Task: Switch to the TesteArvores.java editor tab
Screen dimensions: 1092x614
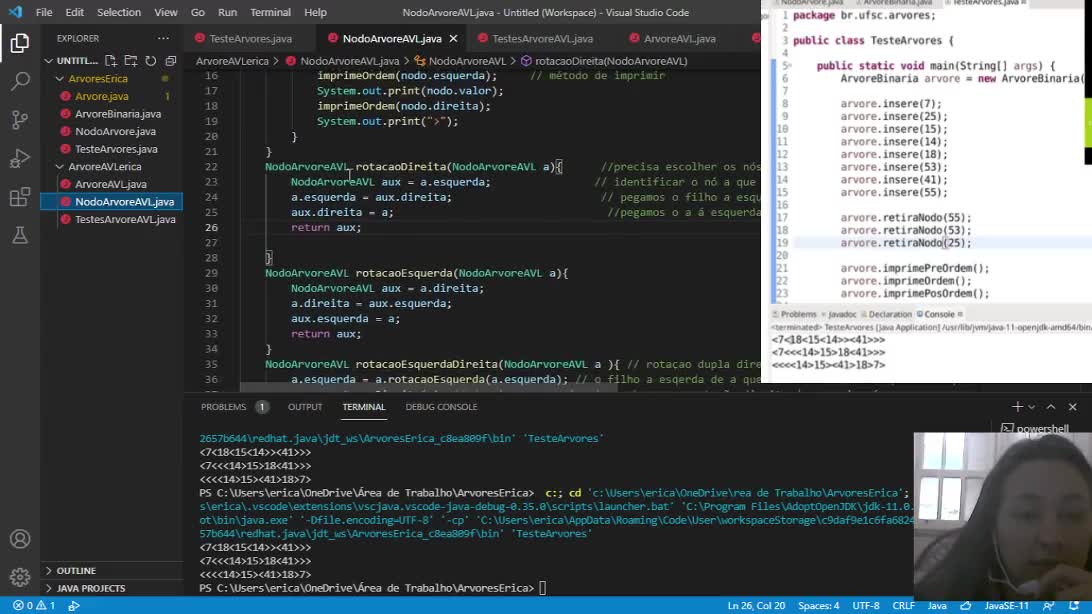Action: pyautogui.click(x=250, y=38)
